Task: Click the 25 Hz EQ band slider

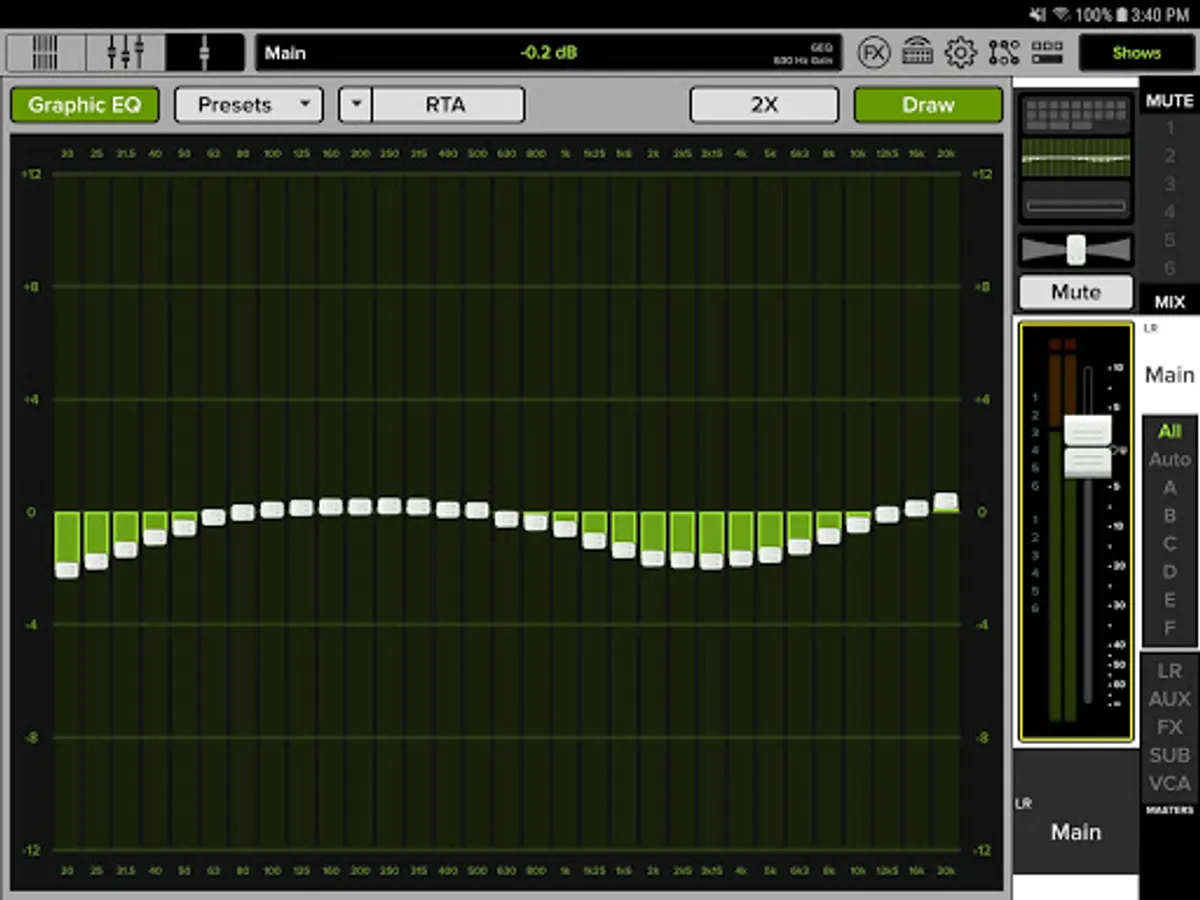Action: click(96, 561)
